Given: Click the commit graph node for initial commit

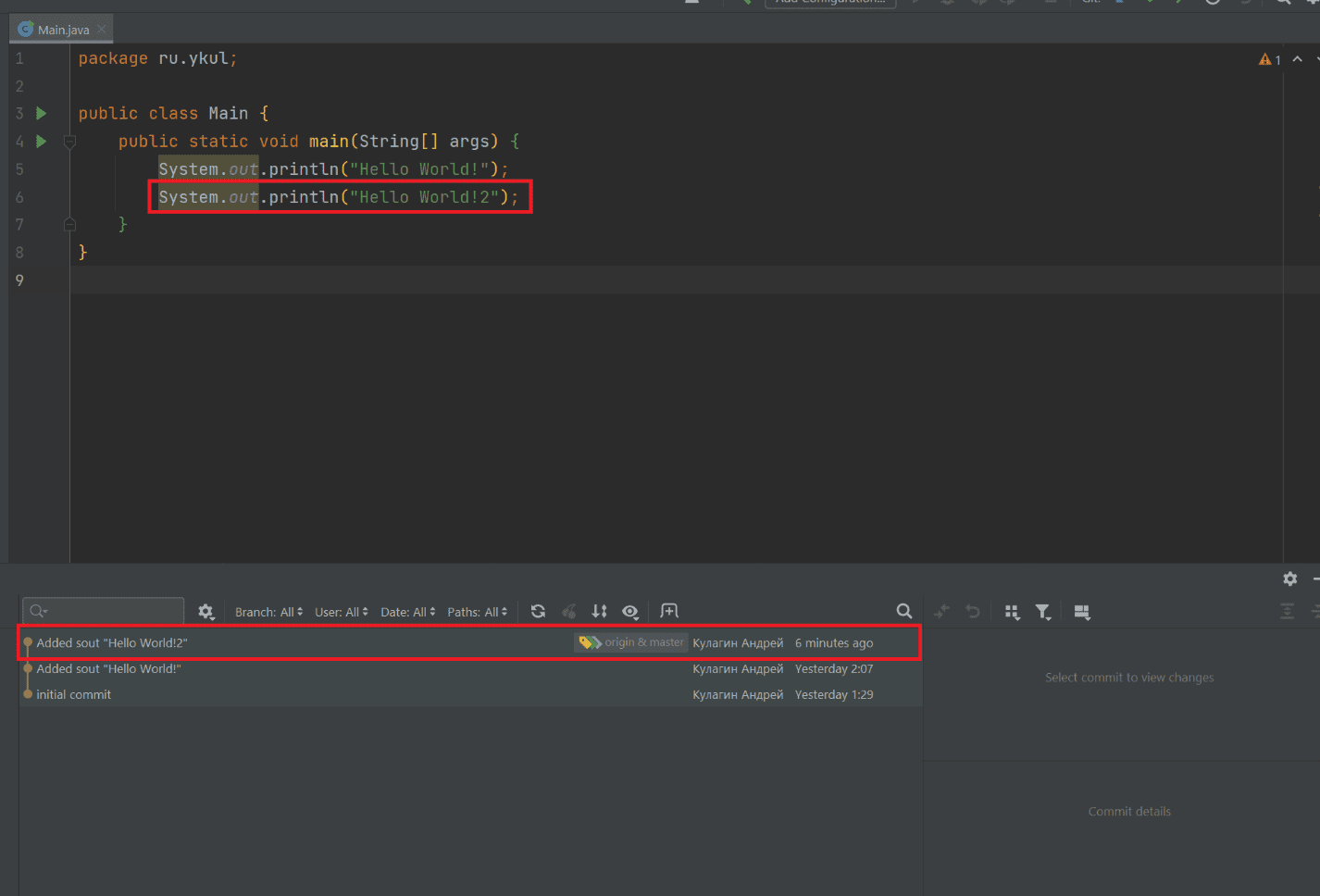Looking at the screenshot, I should pyautogui.click(x=28, y=694).
